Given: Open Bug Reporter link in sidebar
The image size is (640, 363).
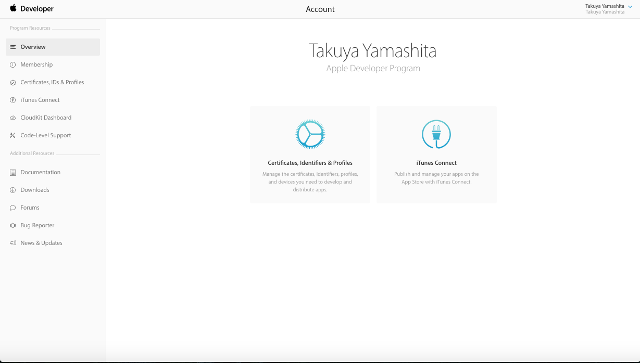Looking at the screenshot, I should coord(37,225).
